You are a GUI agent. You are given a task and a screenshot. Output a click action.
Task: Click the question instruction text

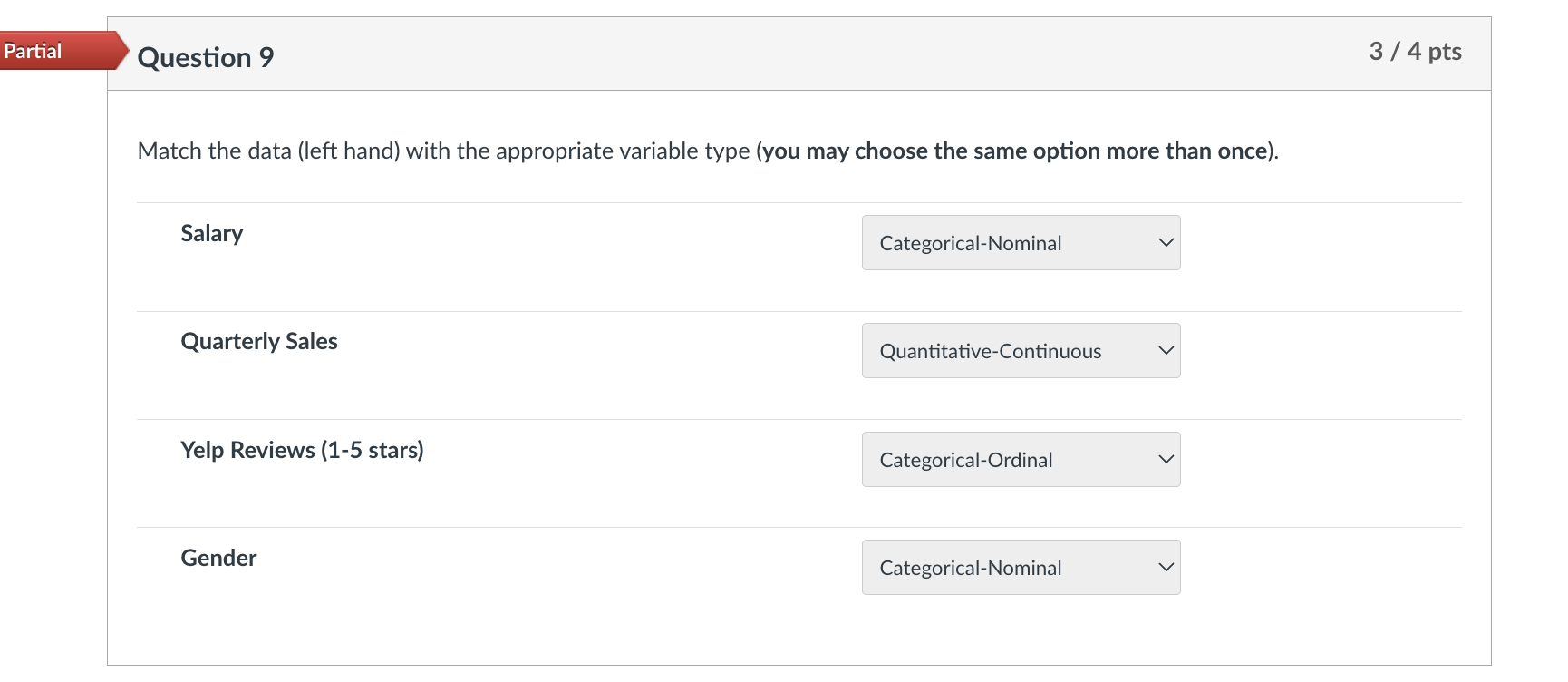[444, 151]
